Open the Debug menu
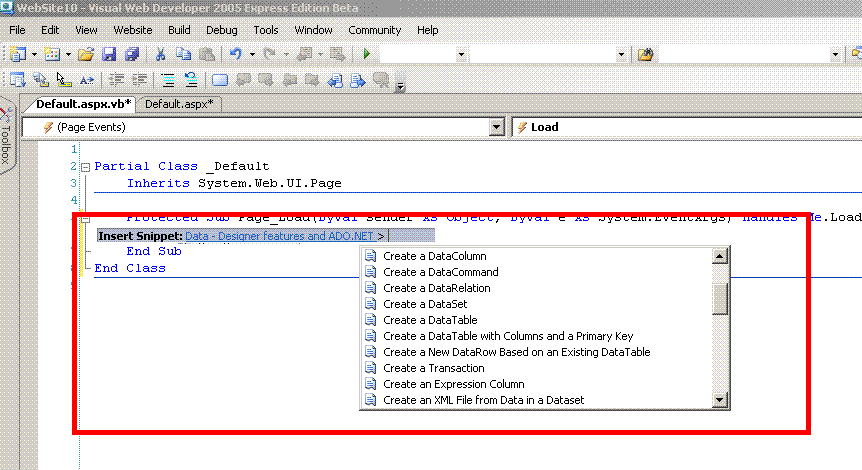The image size is (862, 470). pyautogui.click(x=222, y=30)
